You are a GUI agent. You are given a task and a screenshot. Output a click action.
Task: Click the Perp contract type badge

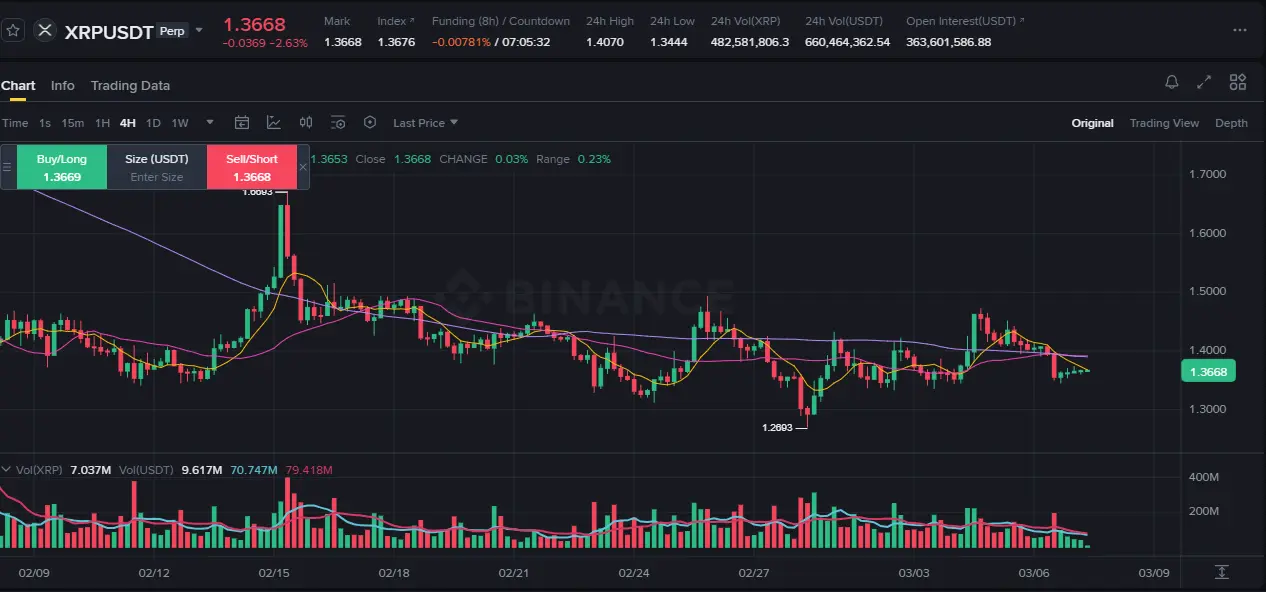pyautogui.click(x=172, y=31)
